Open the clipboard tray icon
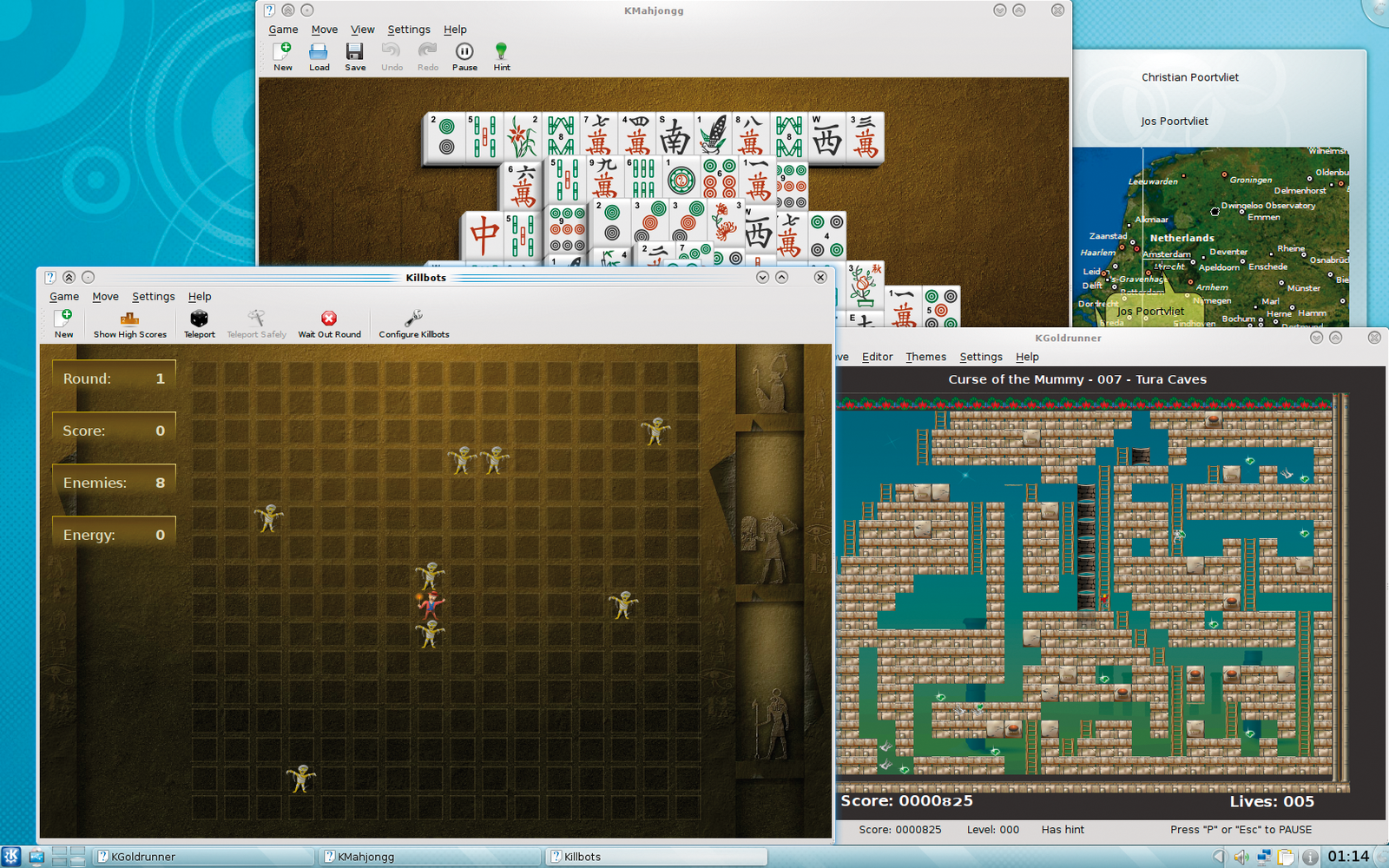The width and height of the screenshot is (1389, 868). point(1287,857)
